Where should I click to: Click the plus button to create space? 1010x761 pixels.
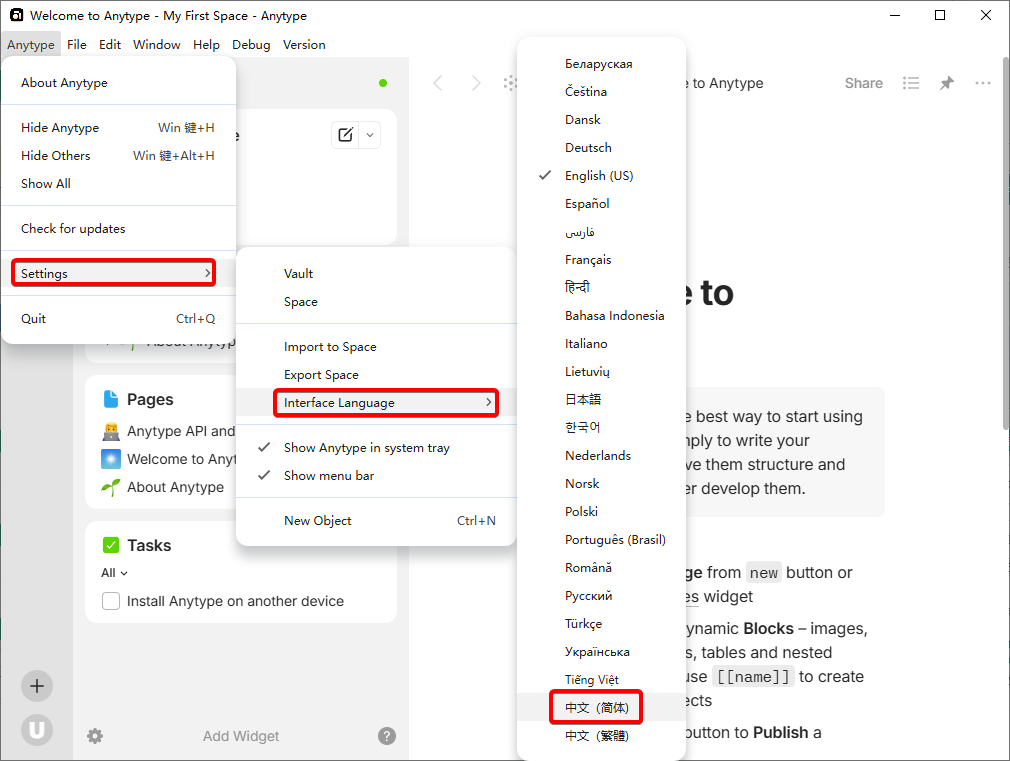[37, 686]
